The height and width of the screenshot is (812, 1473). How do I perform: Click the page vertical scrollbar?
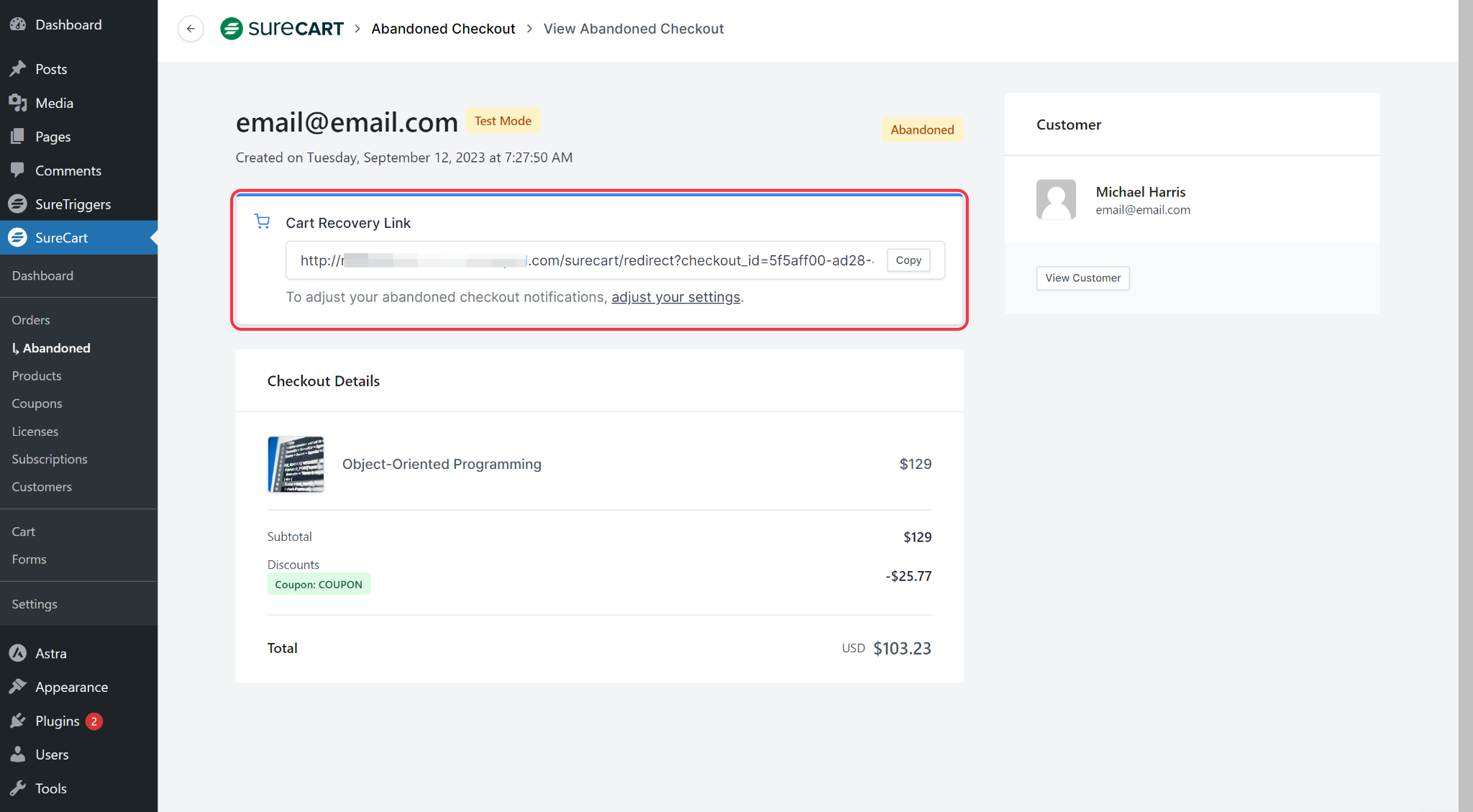click(1465, 406)
